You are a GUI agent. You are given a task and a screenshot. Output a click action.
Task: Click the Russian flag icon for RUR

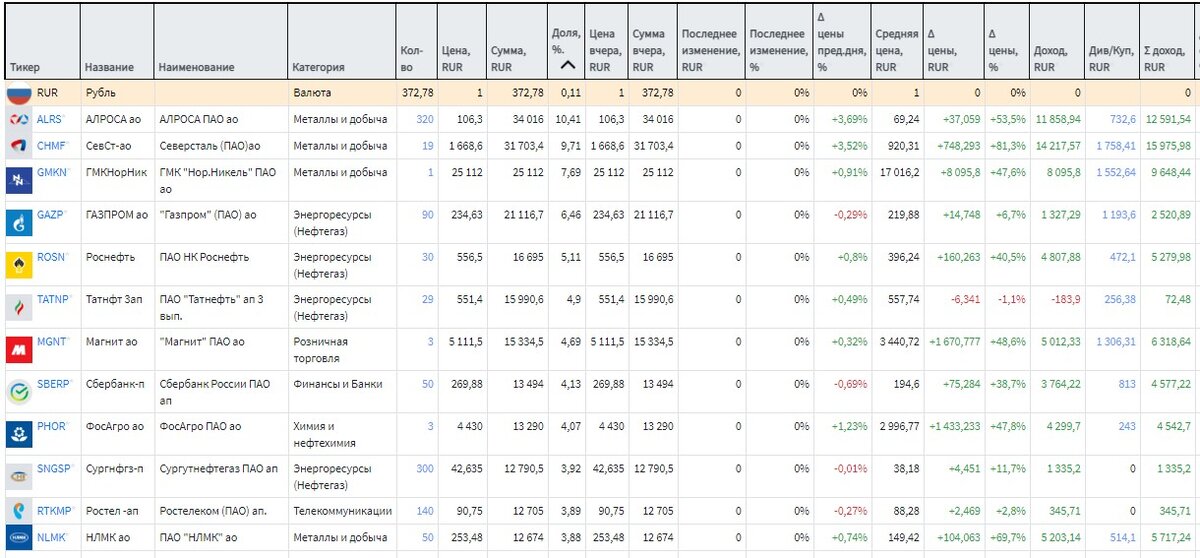pyautogui.click(x=19, y=95)
